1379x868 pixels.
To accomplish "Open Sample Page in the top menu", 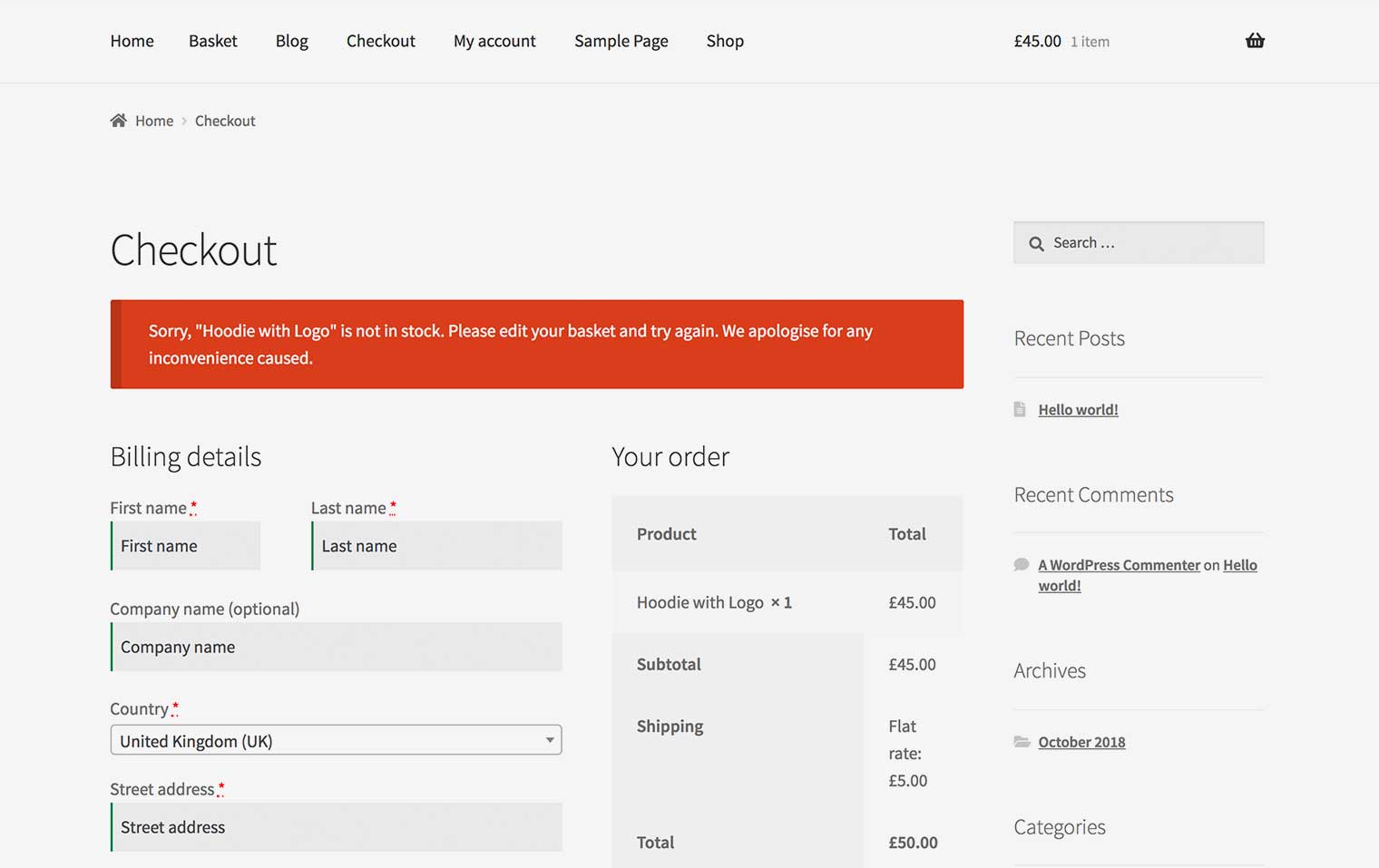I will pyautogui.click(x=621, y=41).
